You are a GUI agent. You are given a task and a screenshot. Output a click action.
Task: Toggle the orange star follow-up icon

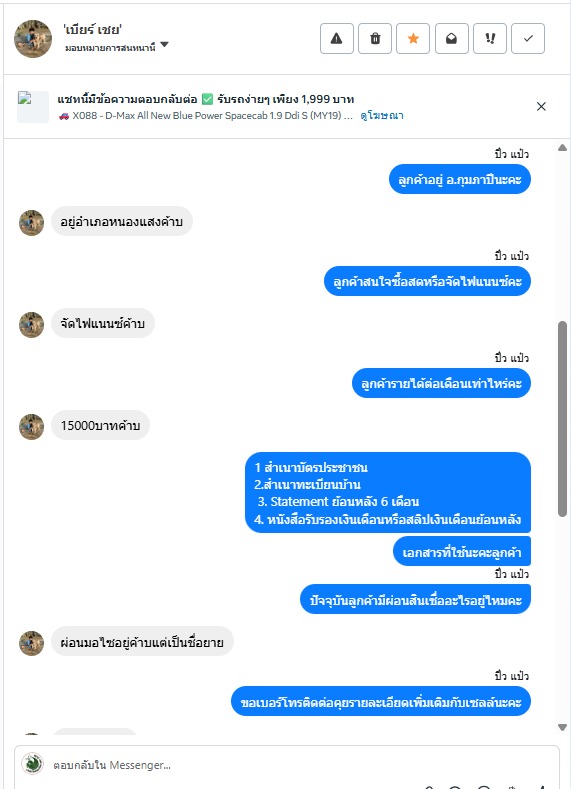pyautogui.click(x=413, y=38)
